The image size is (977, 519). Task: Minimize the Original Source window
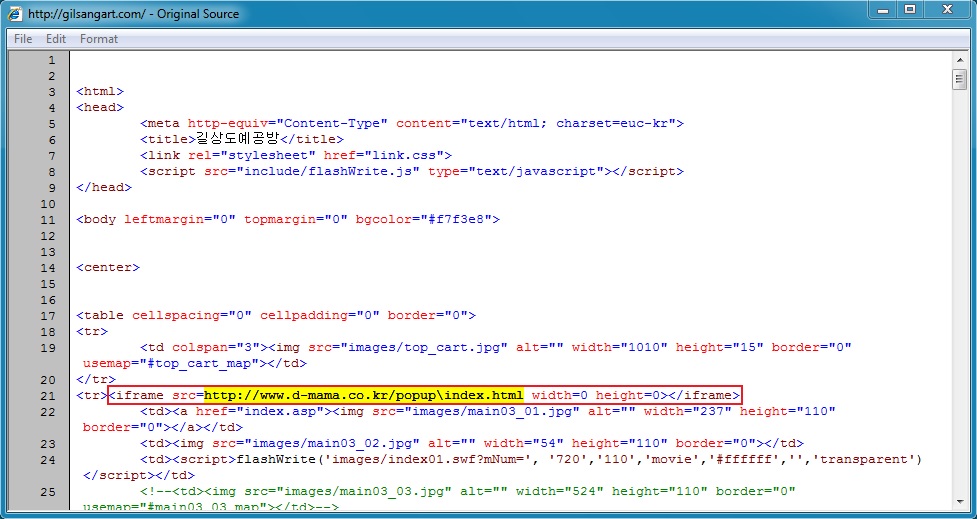pos(882,9)
